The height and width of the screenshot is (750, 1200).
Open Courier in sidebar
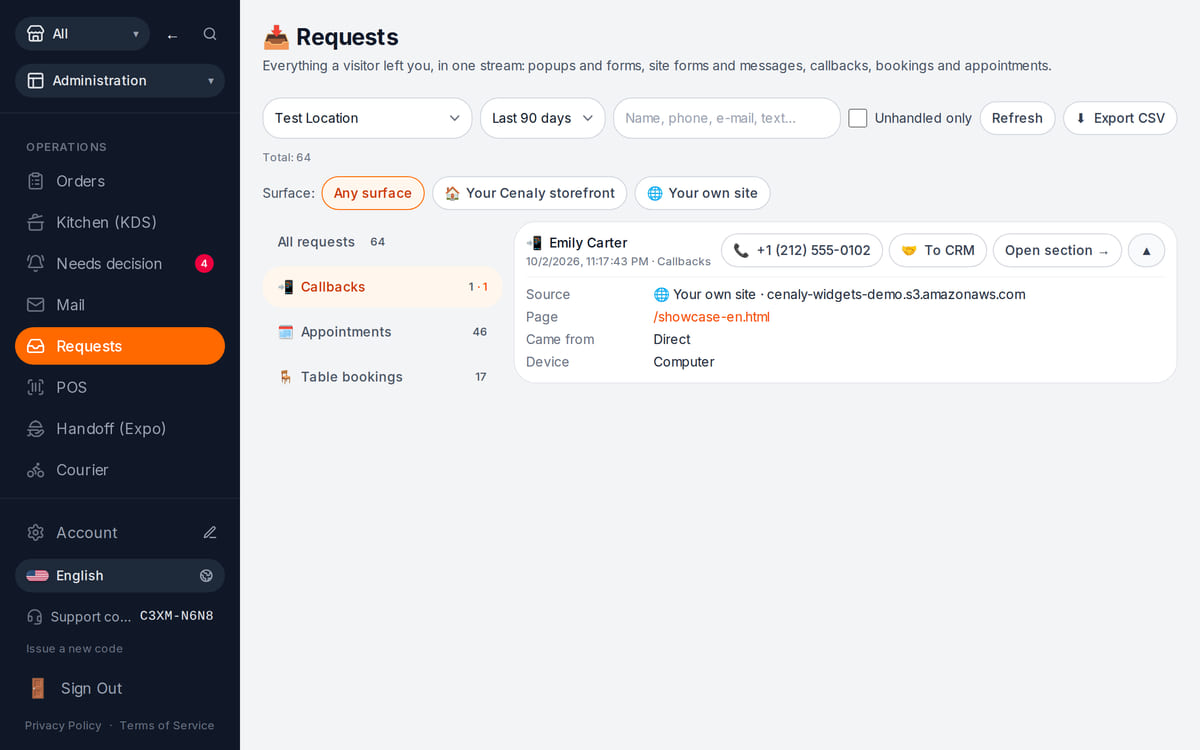click(x=120, y=470)
